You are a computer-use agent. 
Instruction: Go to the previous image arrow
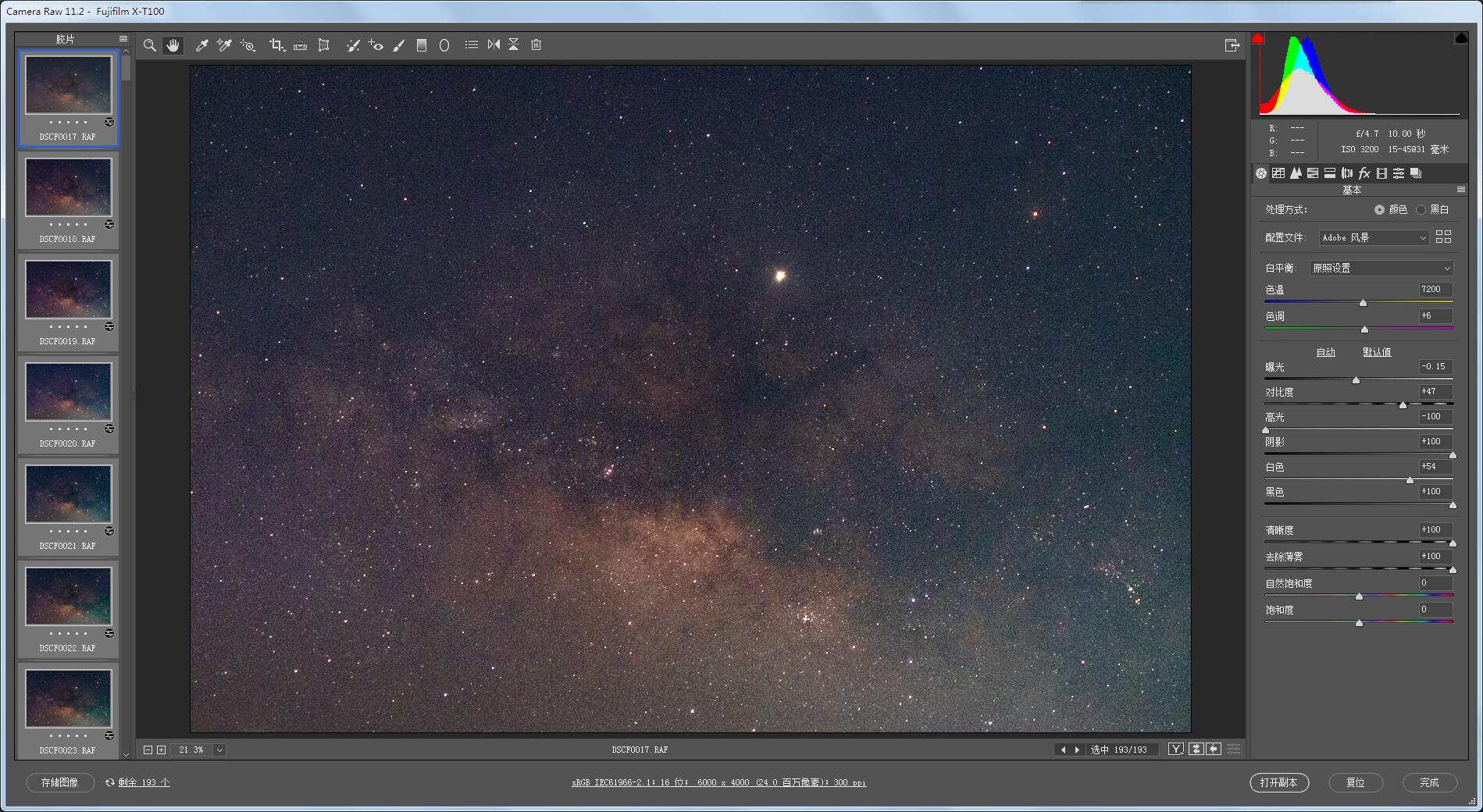point(1062,750)
